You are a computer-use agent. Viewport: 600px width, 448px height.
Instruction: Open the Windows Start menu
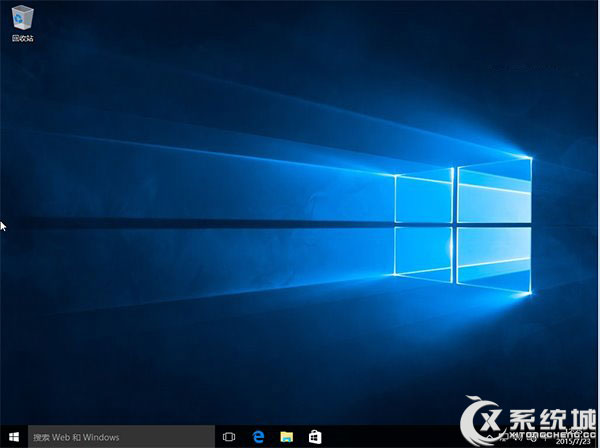(x=14, y=437)
